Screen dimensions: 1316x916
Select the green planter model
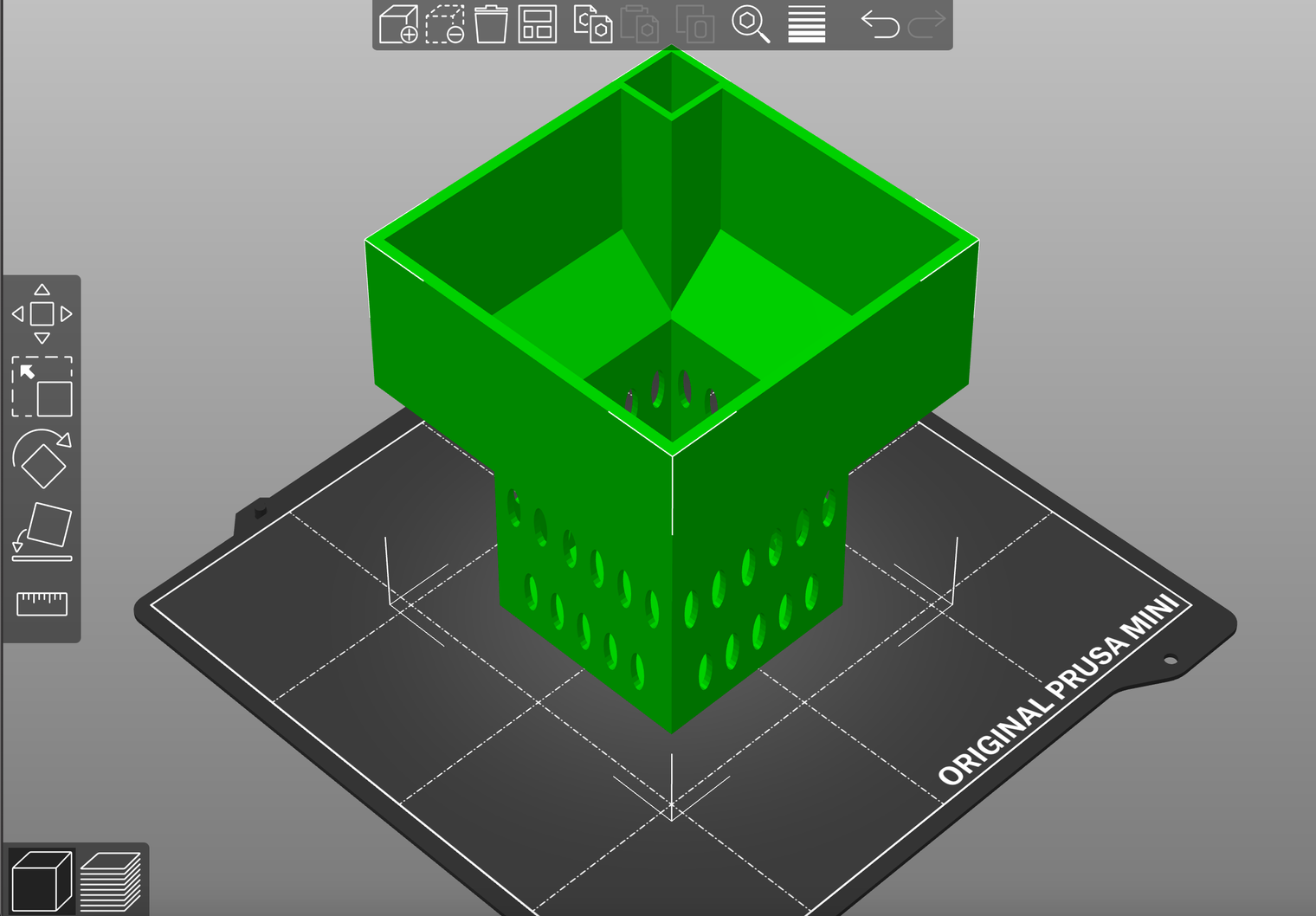click(672, 390)
